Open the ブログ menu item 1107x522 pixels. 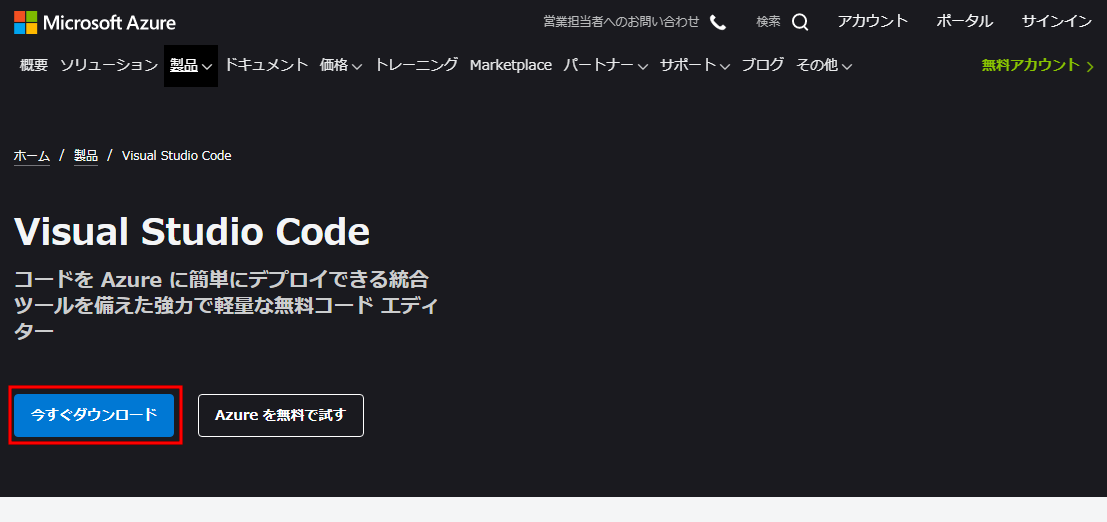tap(762, 65)
